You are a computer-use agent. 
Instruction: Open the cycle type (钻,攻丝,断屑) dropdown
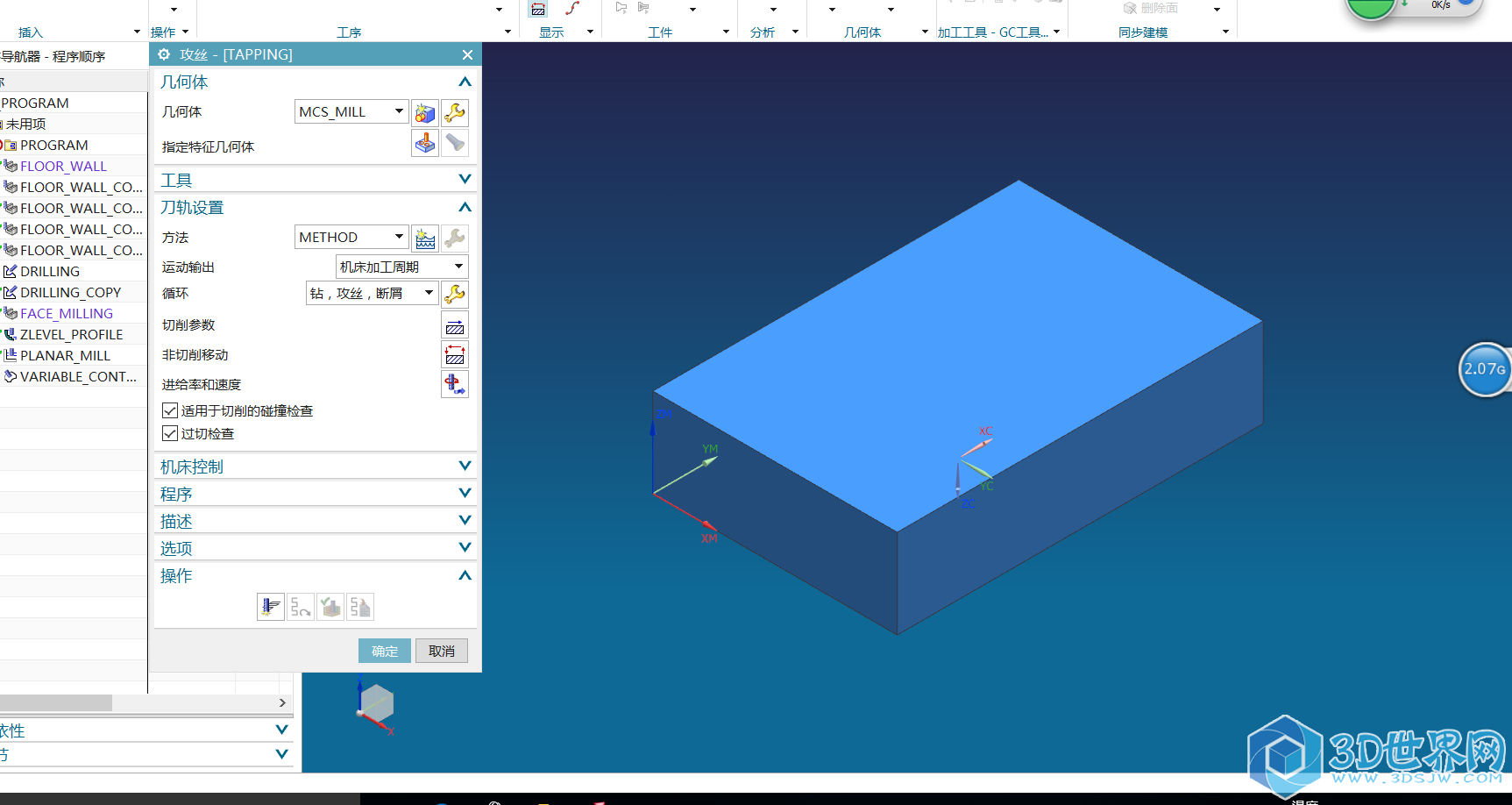pos(372,294)
